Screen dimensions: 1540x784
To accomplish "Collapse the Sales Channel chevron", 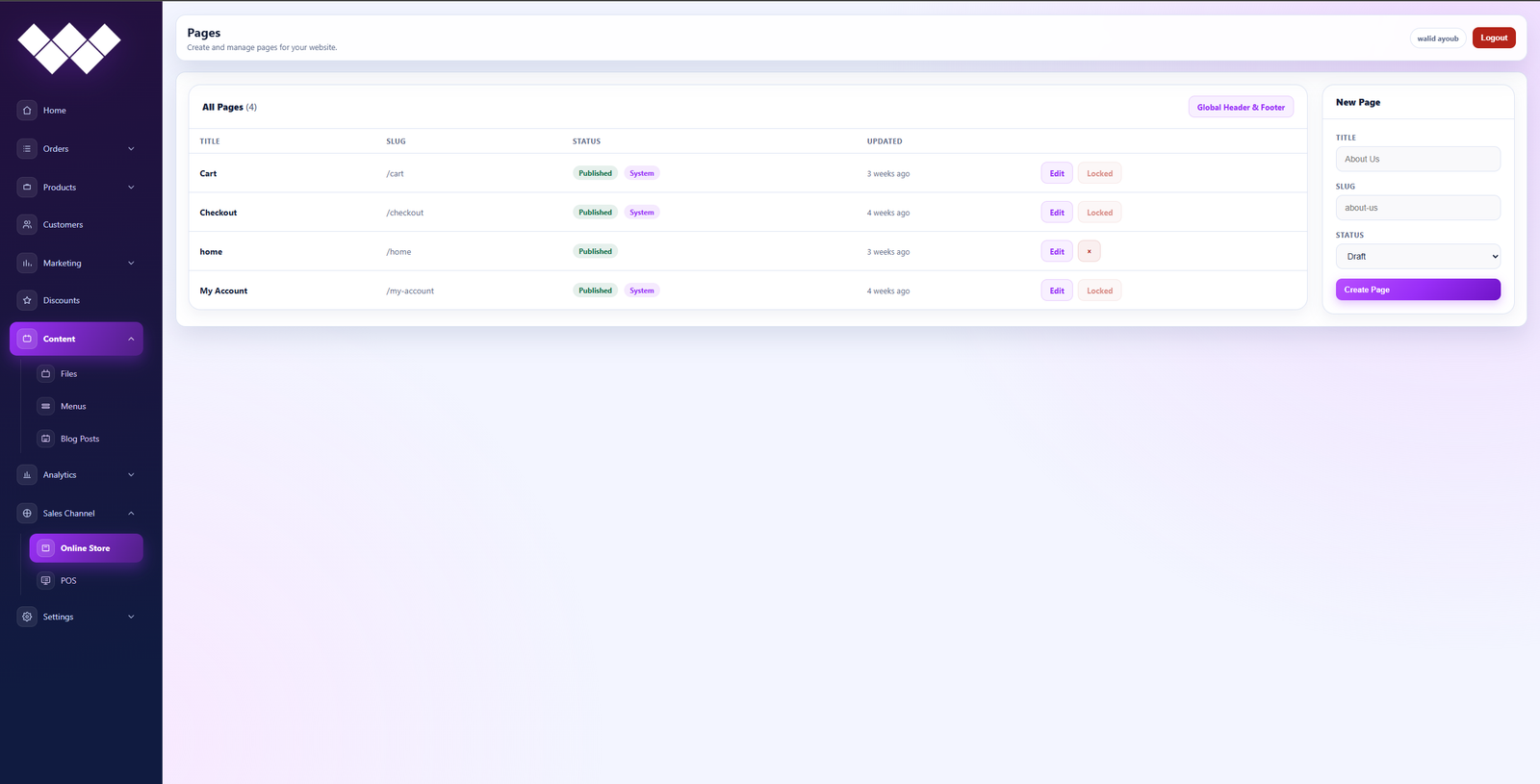I will (131, 514).
